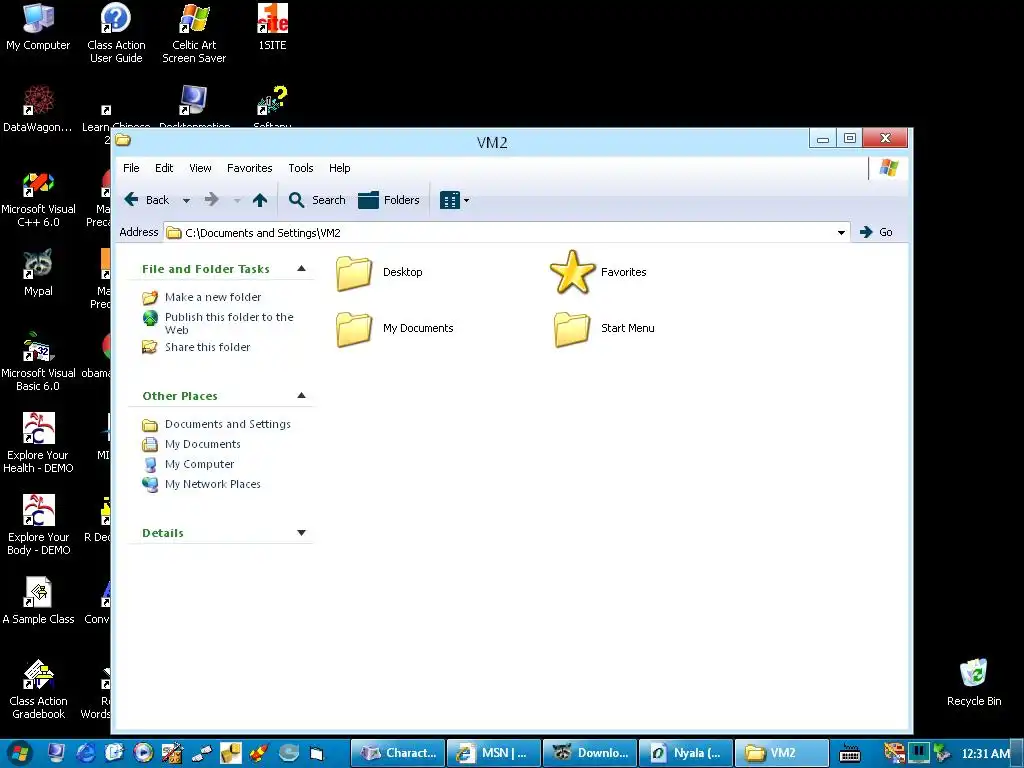The height and width of the screenshot is (768, 1024).
Task: Click the media player quick launch icon
Action: [x=143, y=753]
